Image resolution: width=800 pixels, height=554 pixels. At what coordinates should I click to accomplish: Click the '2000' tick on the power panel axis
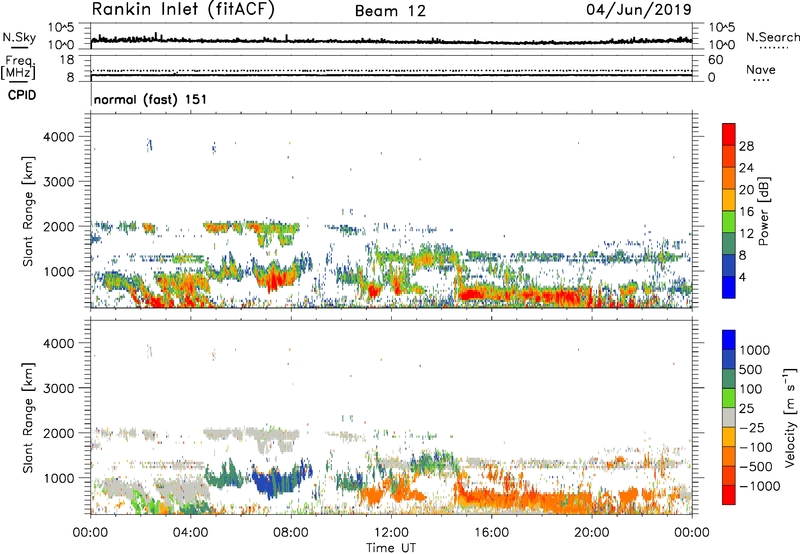(x=59, y=226)
